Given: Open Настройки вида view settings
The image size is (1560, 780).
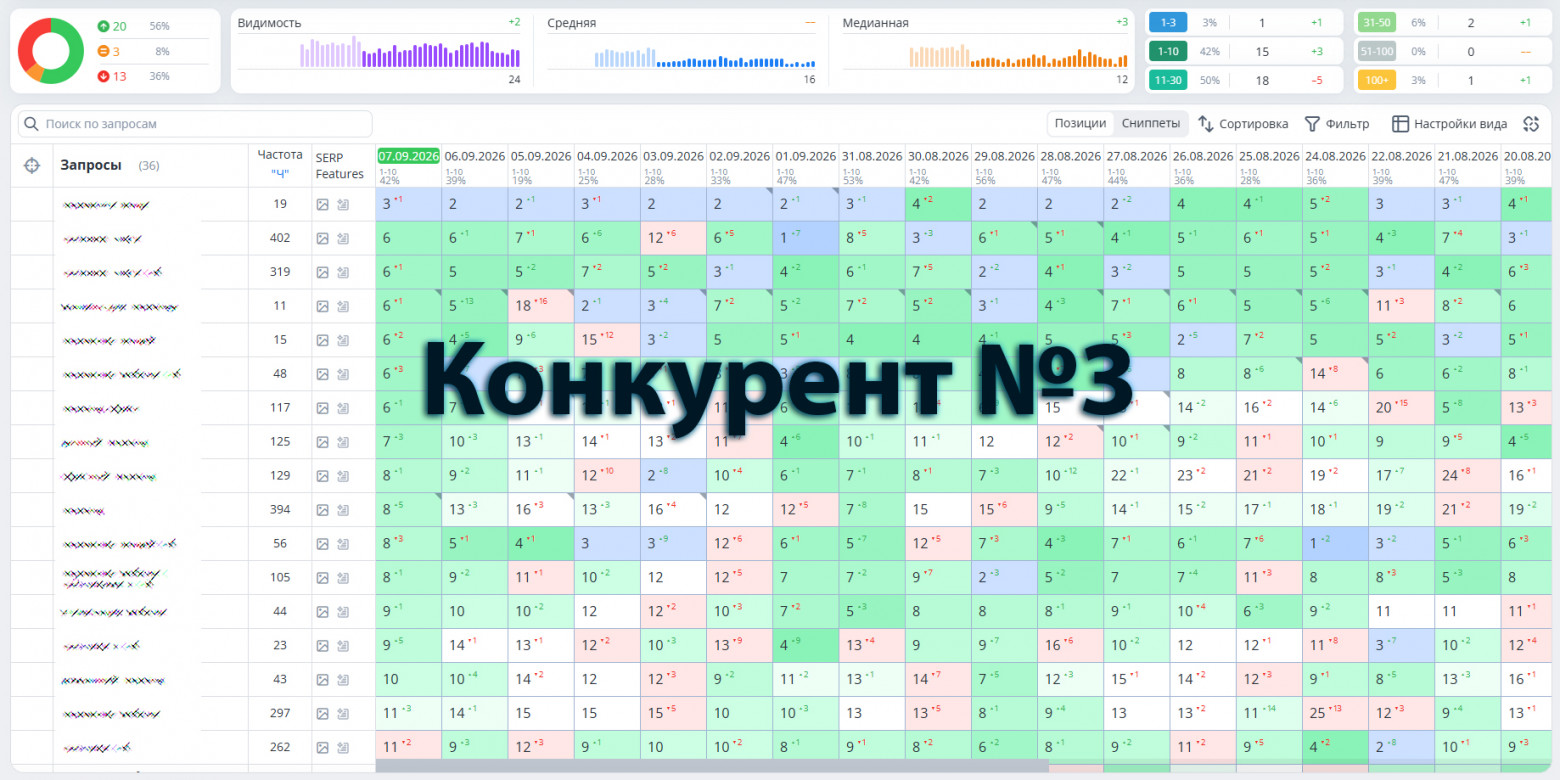Looking at the screenshot, I should [x=1450, y=124].
